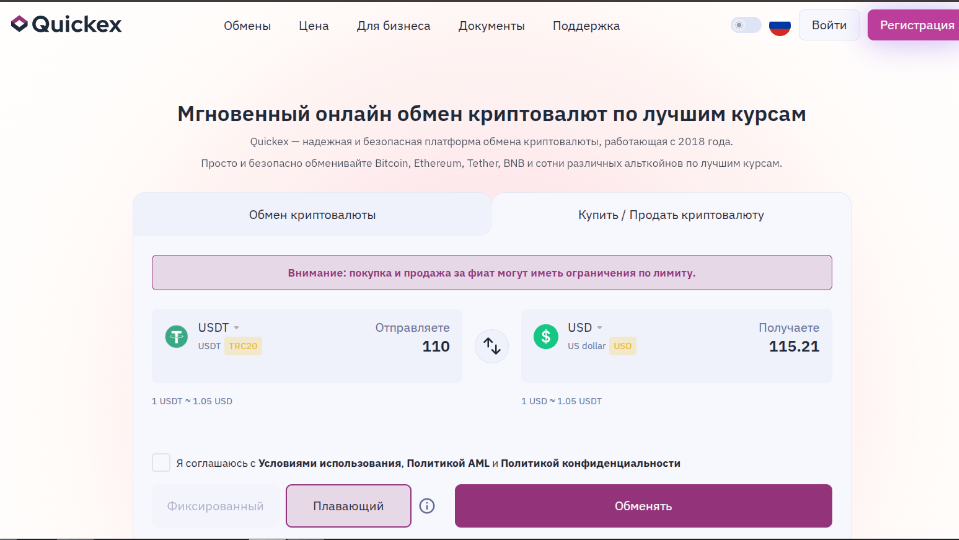Screen dimensions: 959x540
Task: Click the rate text '1 USDT ~ 1.05 USD'
Action: click(192, 401)
